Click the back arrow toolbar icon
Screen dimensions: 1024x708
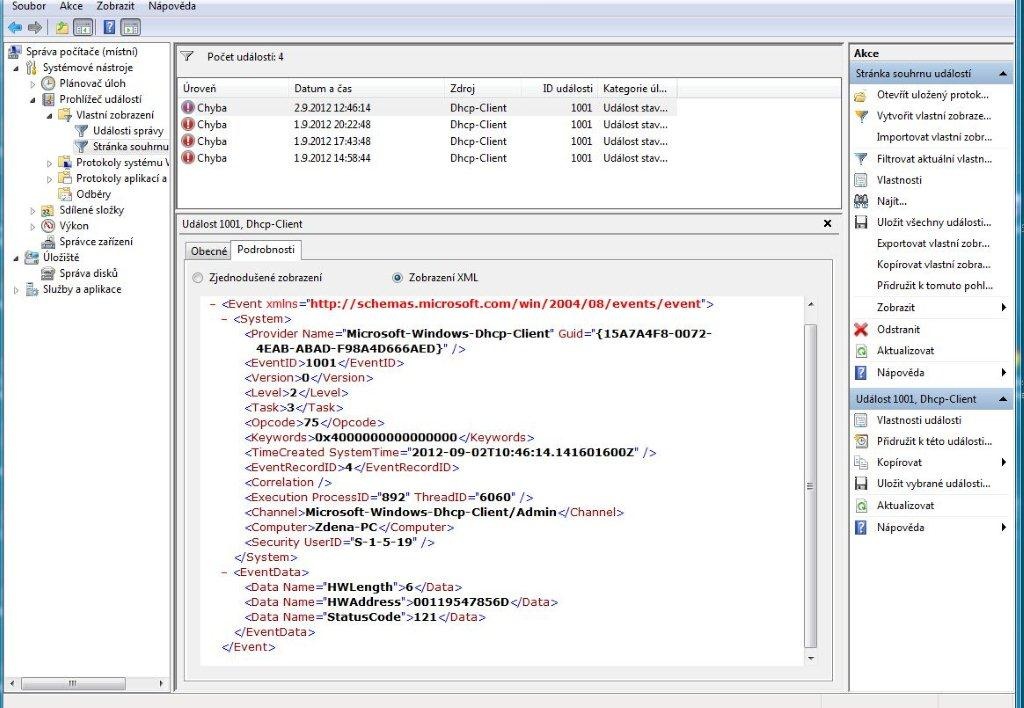point(14,27)
